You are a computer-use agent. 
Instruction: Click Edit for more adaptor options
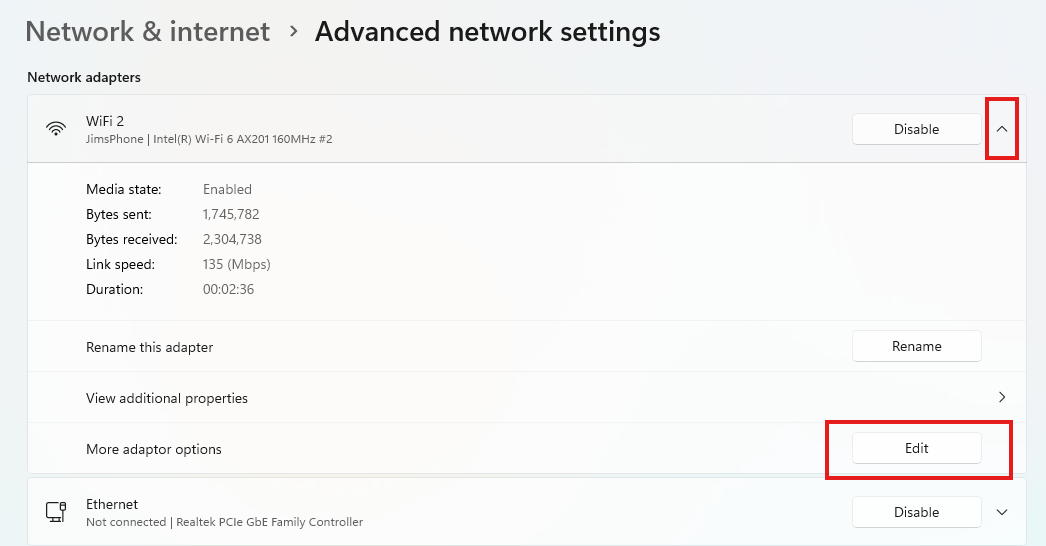pos(916,449)
